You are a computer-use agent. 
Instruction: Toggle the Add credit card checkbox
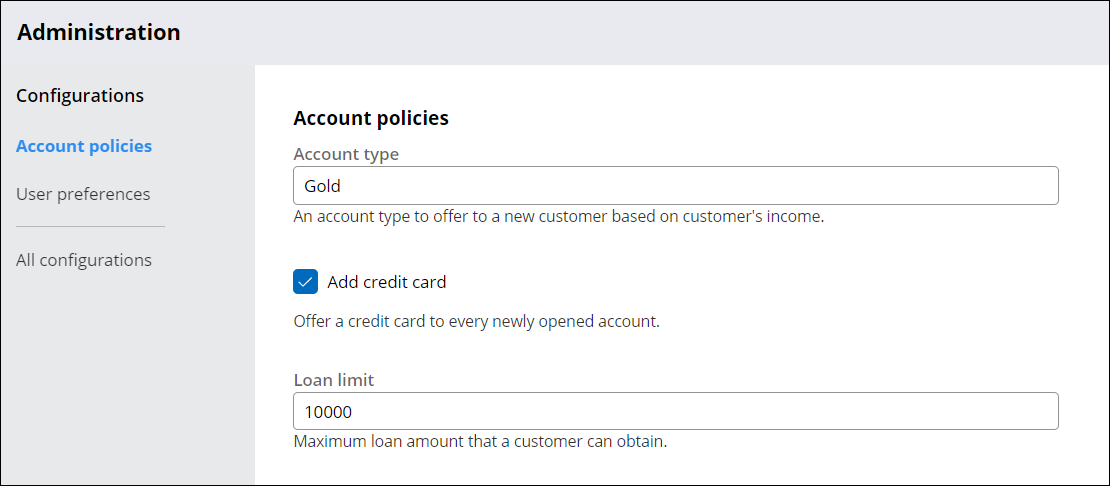click(x=306, y=282)
